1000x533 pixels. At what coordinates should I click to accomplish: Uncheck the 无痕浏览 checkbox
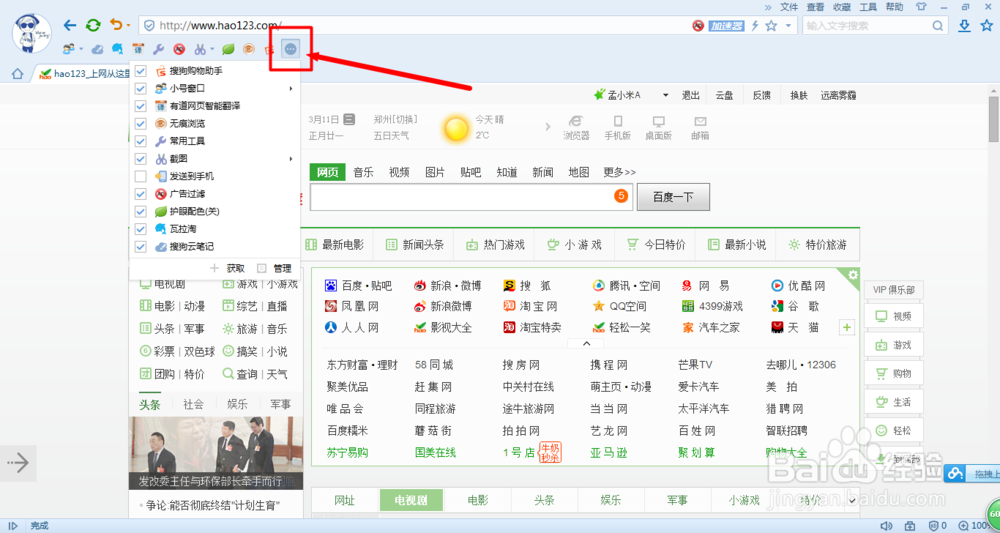141,123
